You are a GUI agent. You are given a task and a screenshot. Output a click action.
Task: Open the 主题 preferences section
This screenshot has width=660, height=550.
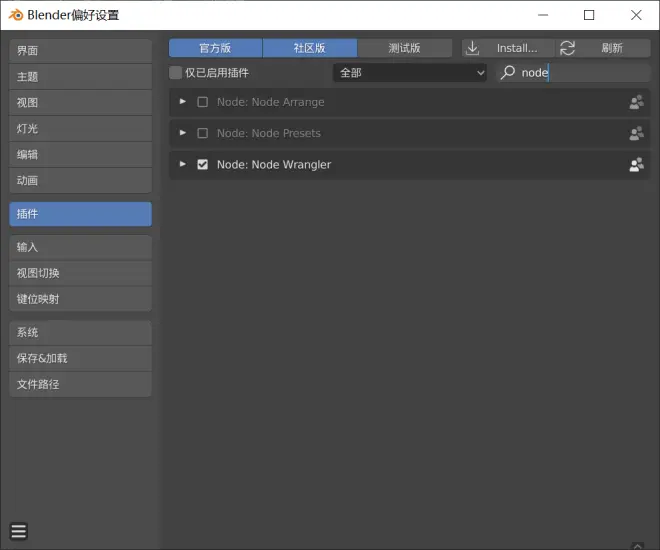pos(80,77)
